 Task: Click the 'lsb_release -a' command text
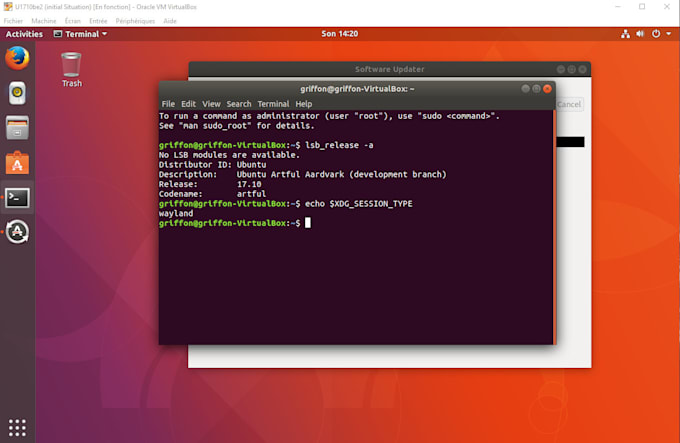coord(339,145)
